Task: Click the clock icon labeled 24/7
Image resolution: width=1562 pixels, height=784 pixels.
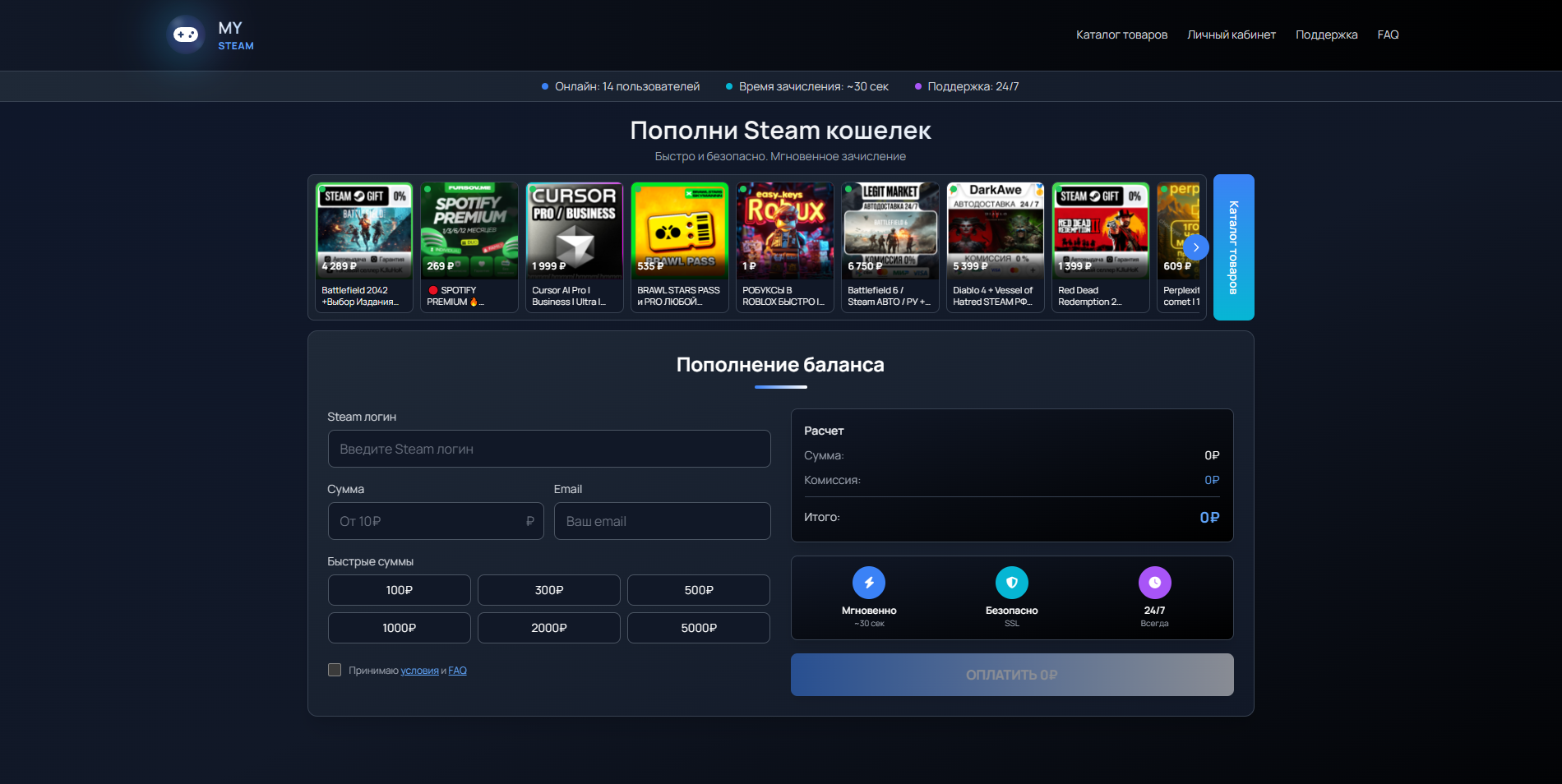Action: [1154, 583]
